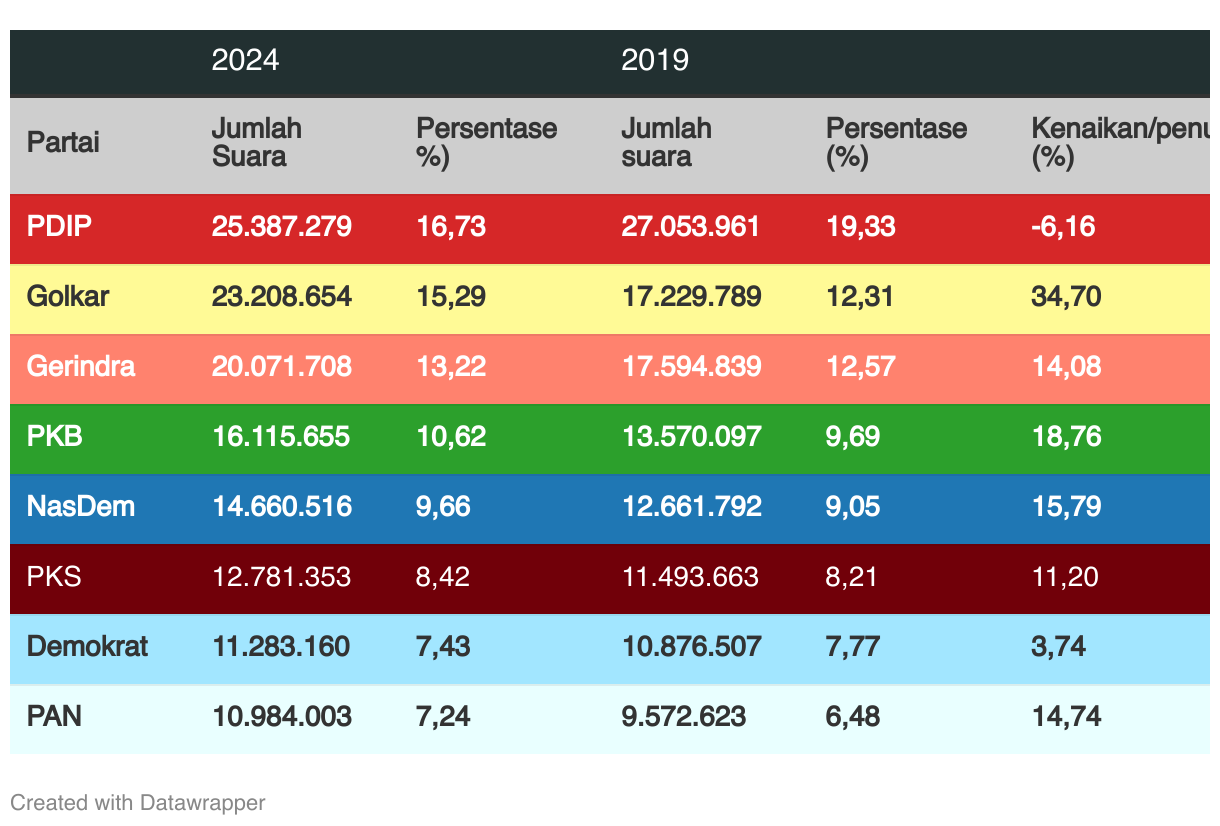Click PKS 2024 percentage 8,42

[443, 576]
